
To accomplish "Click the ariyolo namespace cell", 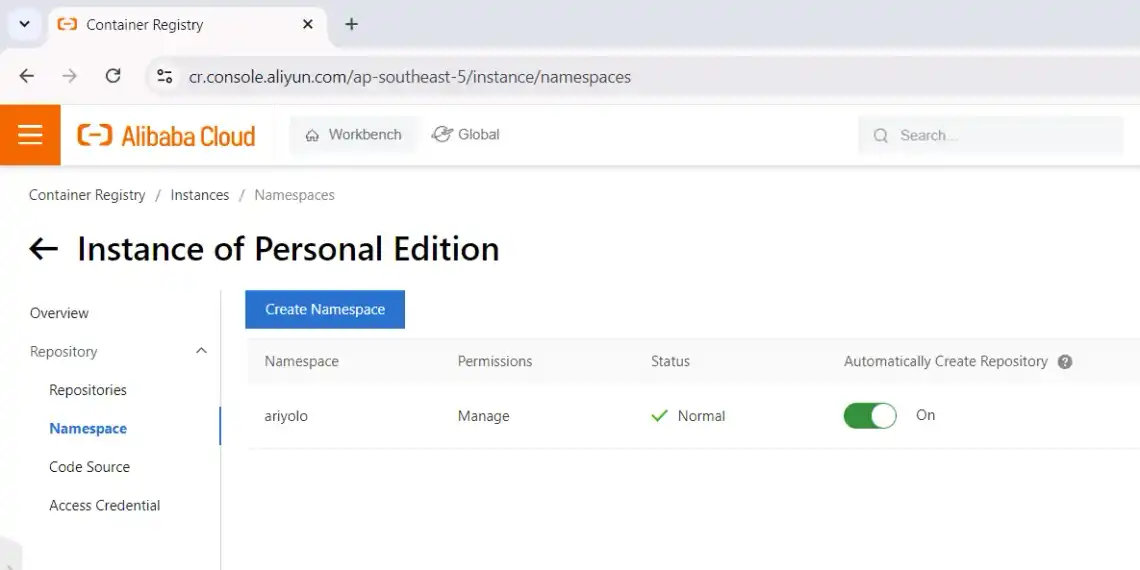I will (x=286, y=417).
